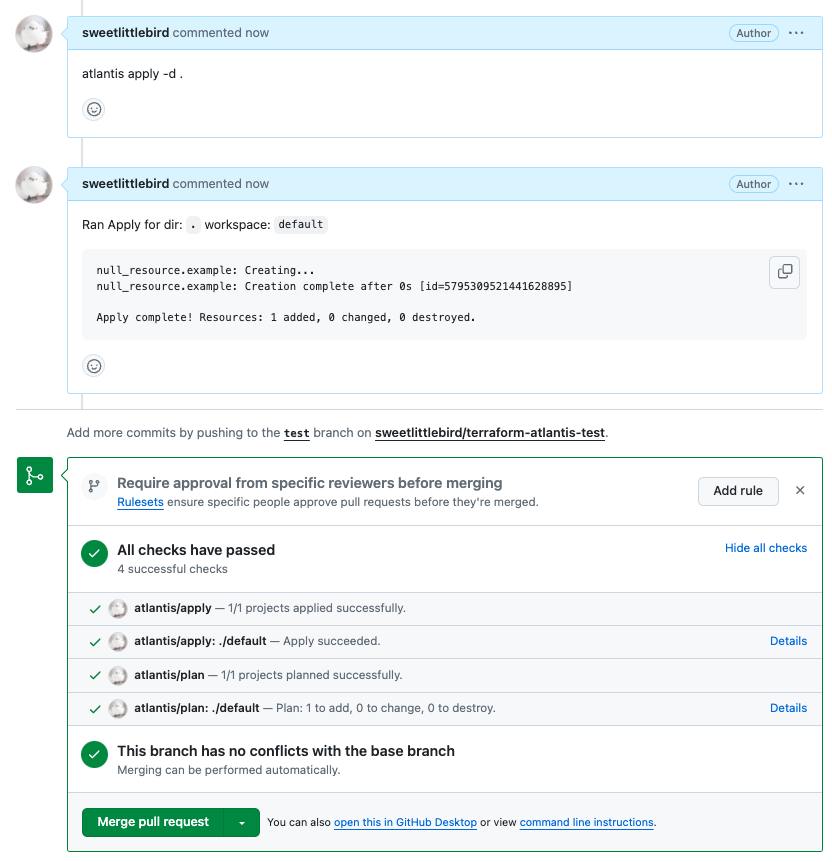Click avatar in atlantis/plan check row
The height and width of the screenshot is (862, 832).
(117, 676)
